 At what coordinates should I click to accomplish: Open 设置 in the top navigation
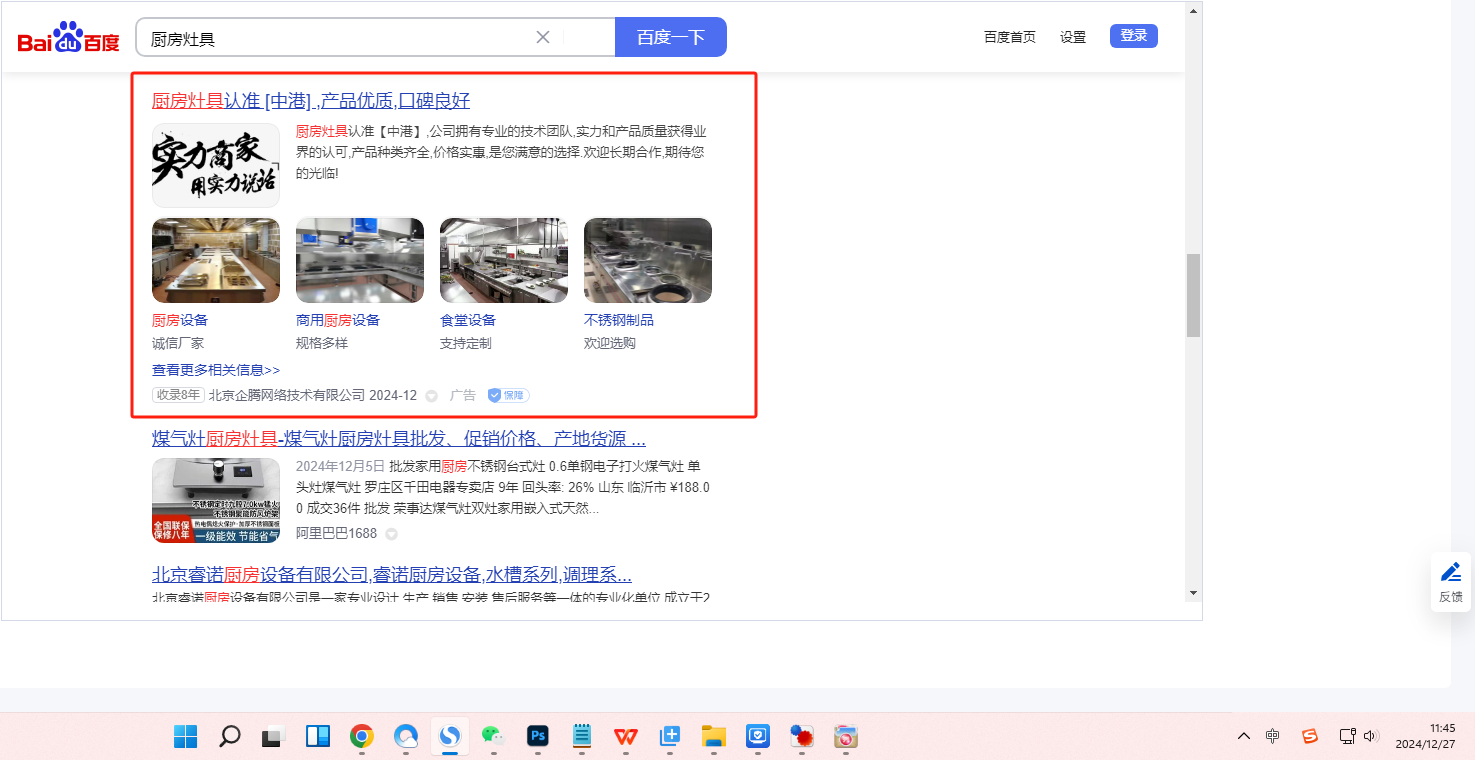coord(1073,37)
